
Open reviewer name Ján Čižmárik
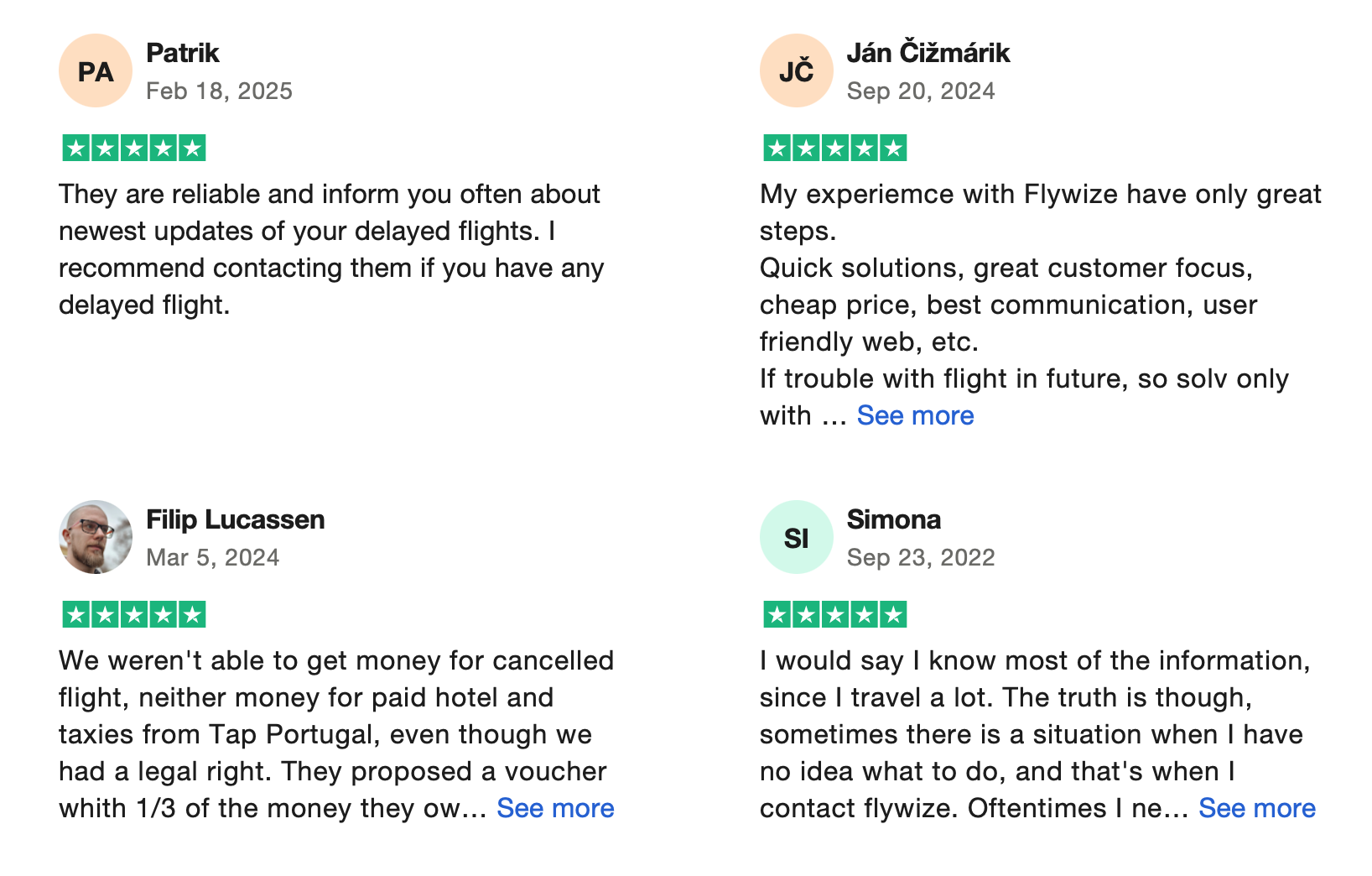click(x=928, y=53)
